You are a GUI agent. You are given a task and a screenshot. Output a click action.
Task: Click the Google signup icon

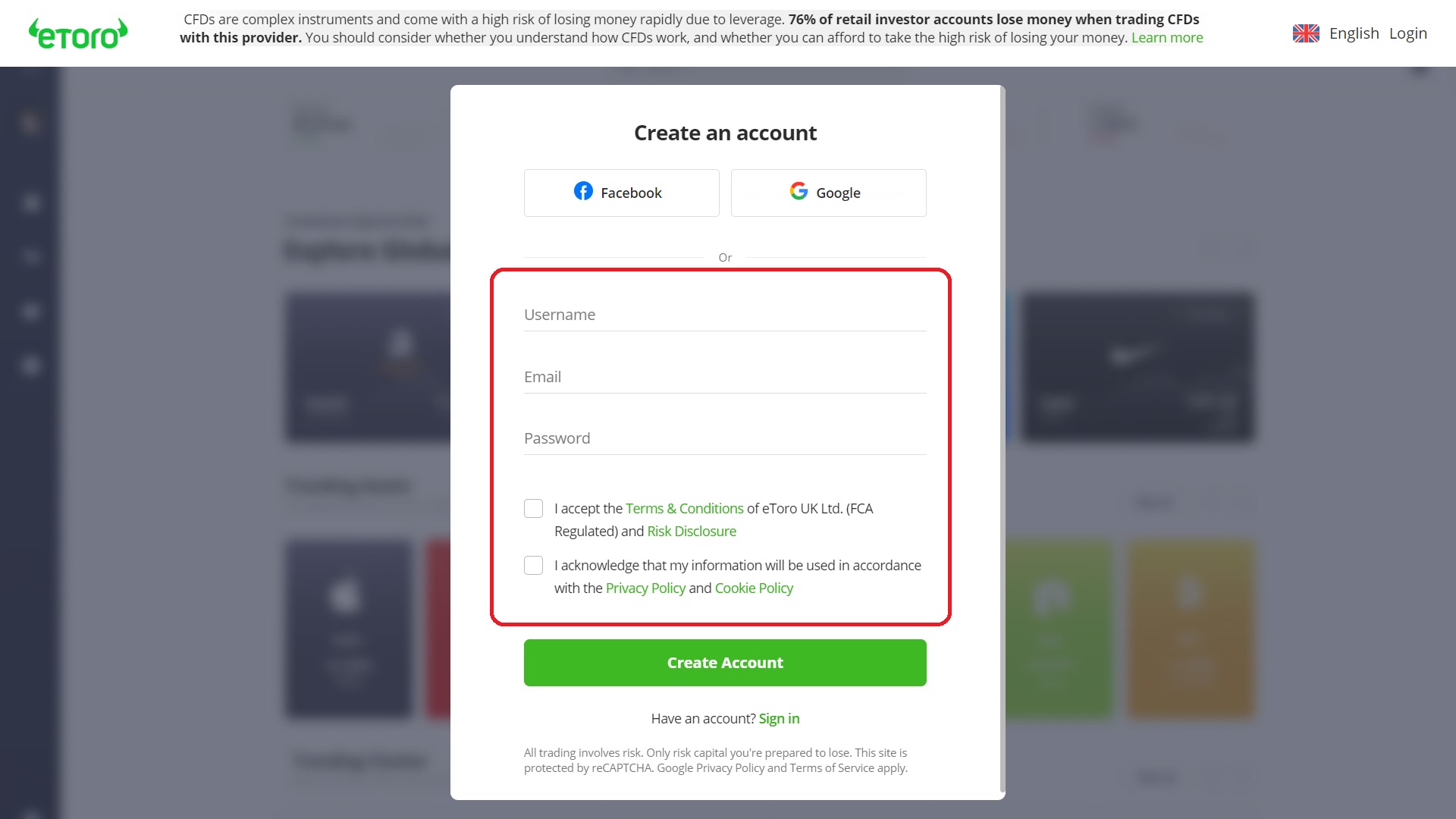click(x=800, y=192)
